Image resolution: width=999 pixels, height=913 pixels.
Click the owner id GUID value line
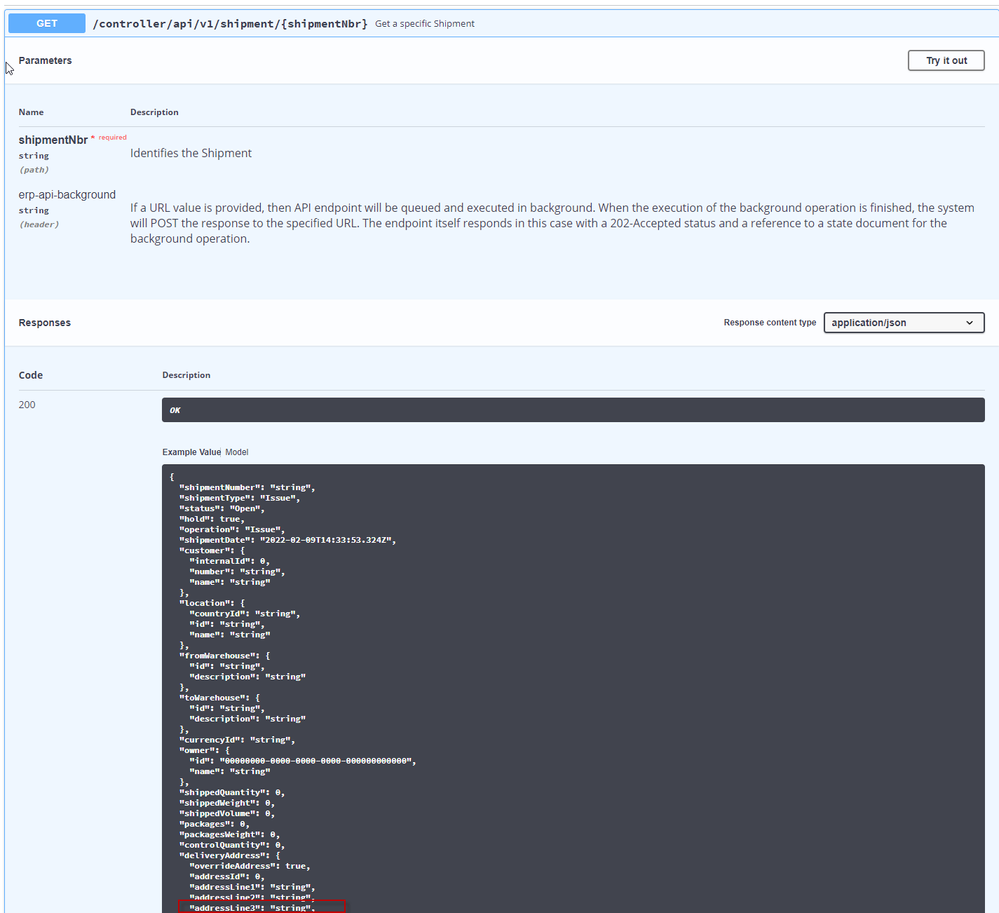click(303, 761)
